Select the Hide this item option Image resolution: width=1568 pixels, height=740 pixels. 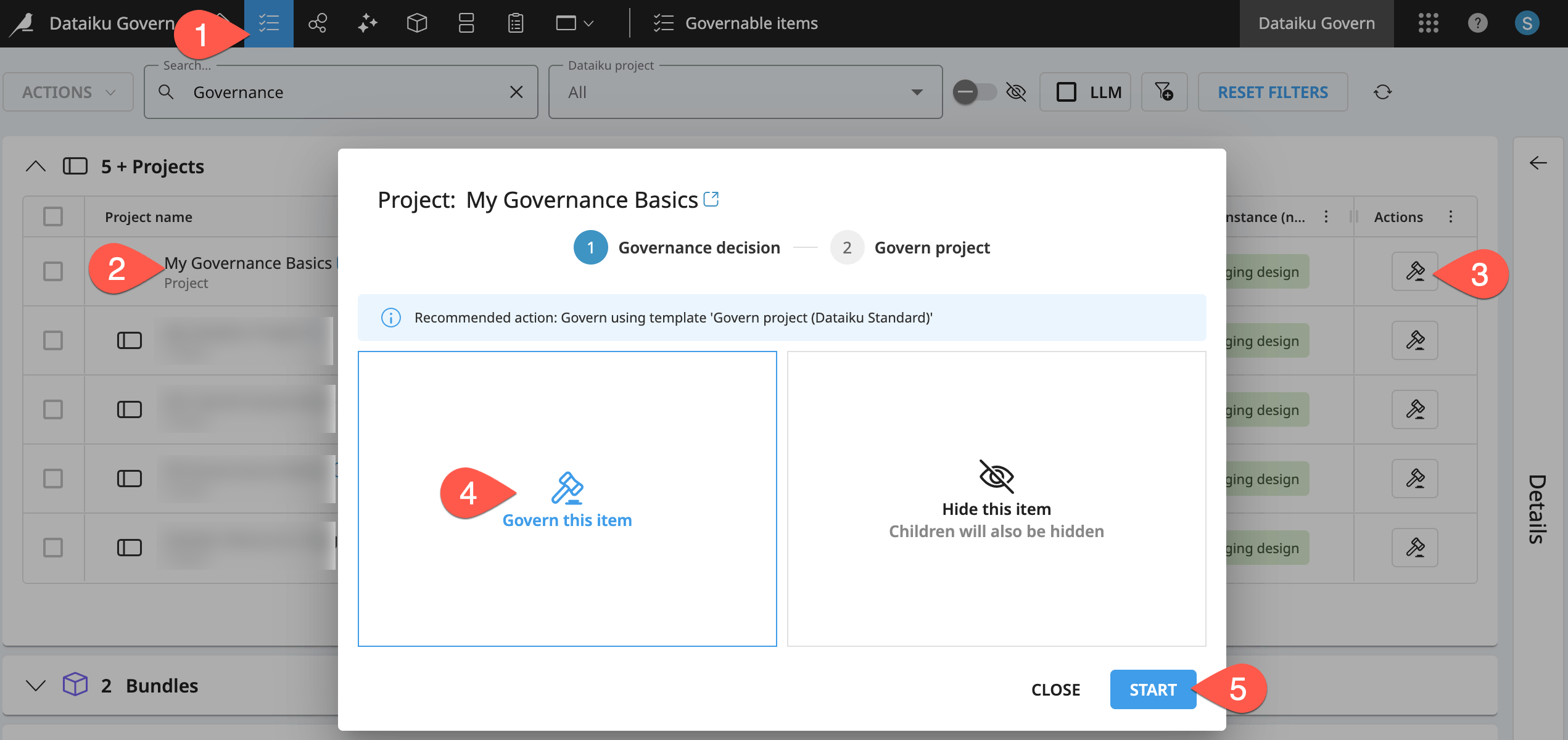pos(996,499)
